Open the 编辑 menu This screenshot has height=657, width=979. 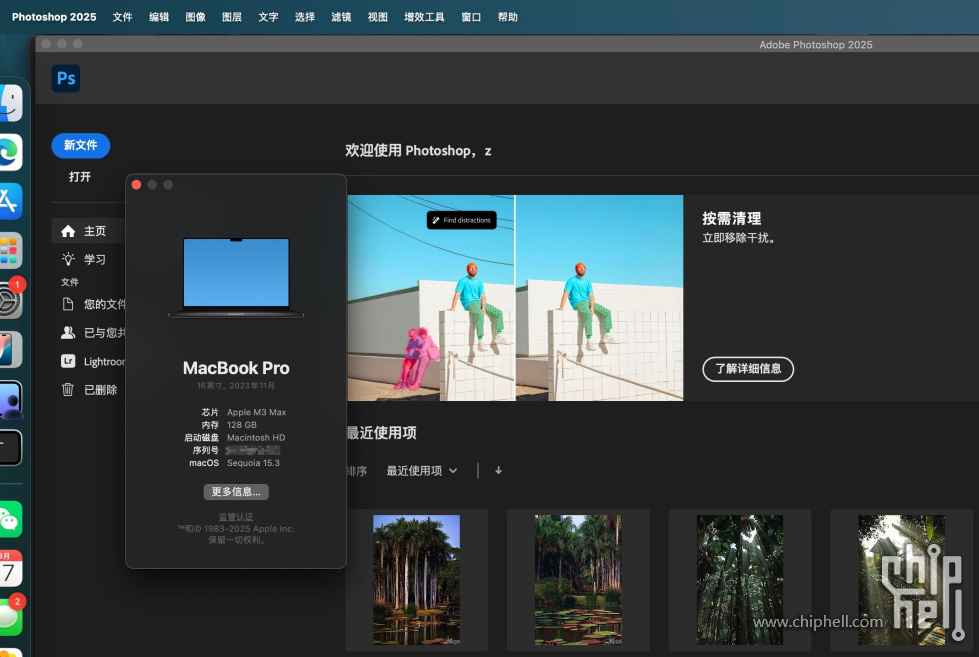click(159, 17)
